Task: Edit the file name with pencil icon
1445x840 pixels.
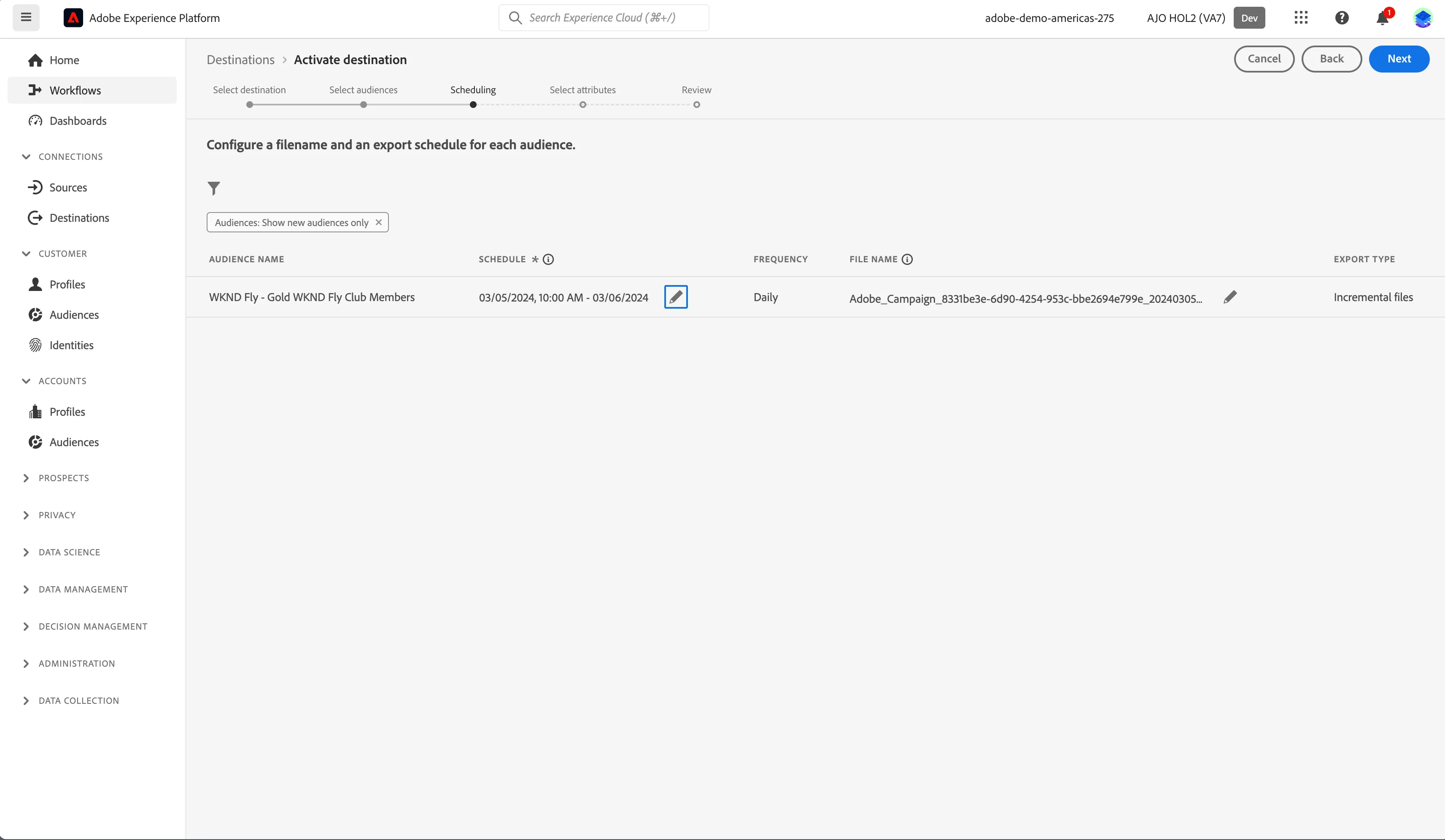Action: pyautogui.click(x=1230, y=297)
